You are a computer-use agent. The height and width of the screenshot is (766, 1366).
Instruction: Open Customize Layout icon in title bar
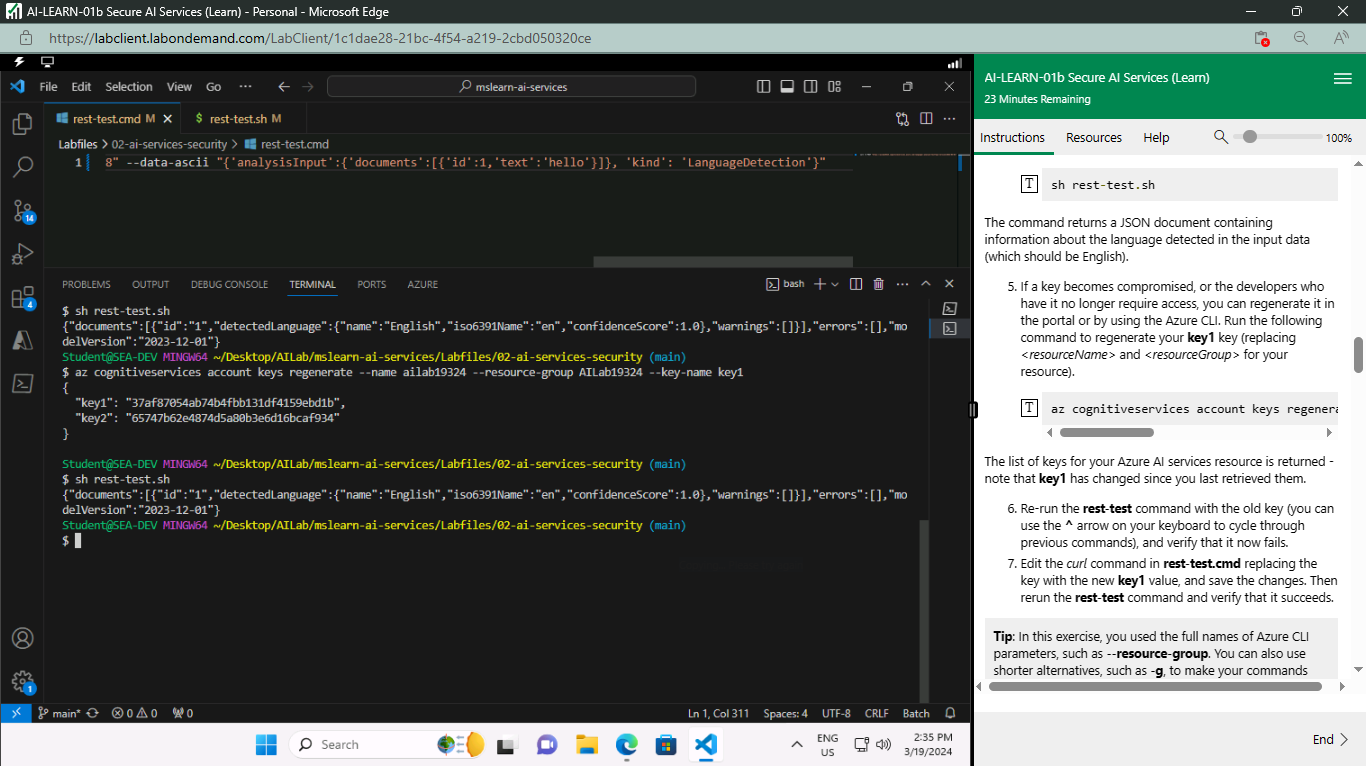(835, 87)
